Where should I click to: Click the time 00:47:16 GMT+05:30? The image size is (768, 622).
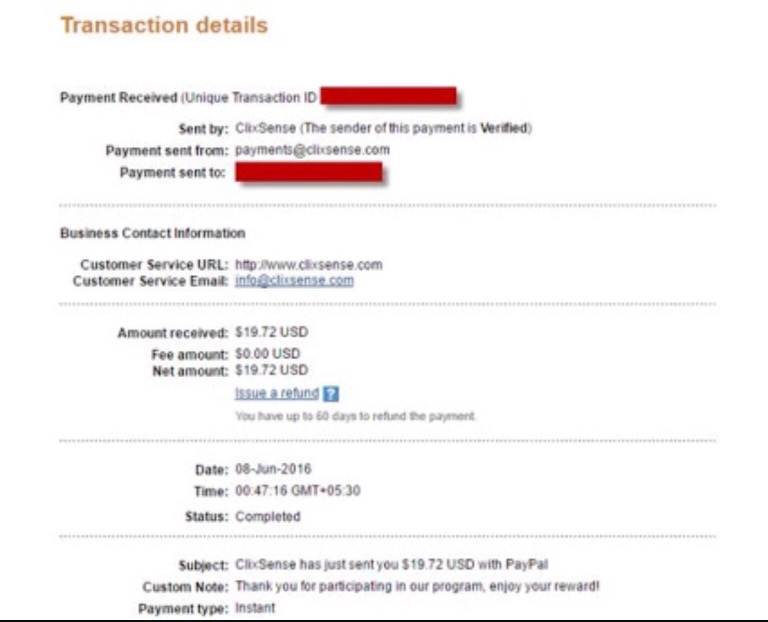(x=296, y=492)
